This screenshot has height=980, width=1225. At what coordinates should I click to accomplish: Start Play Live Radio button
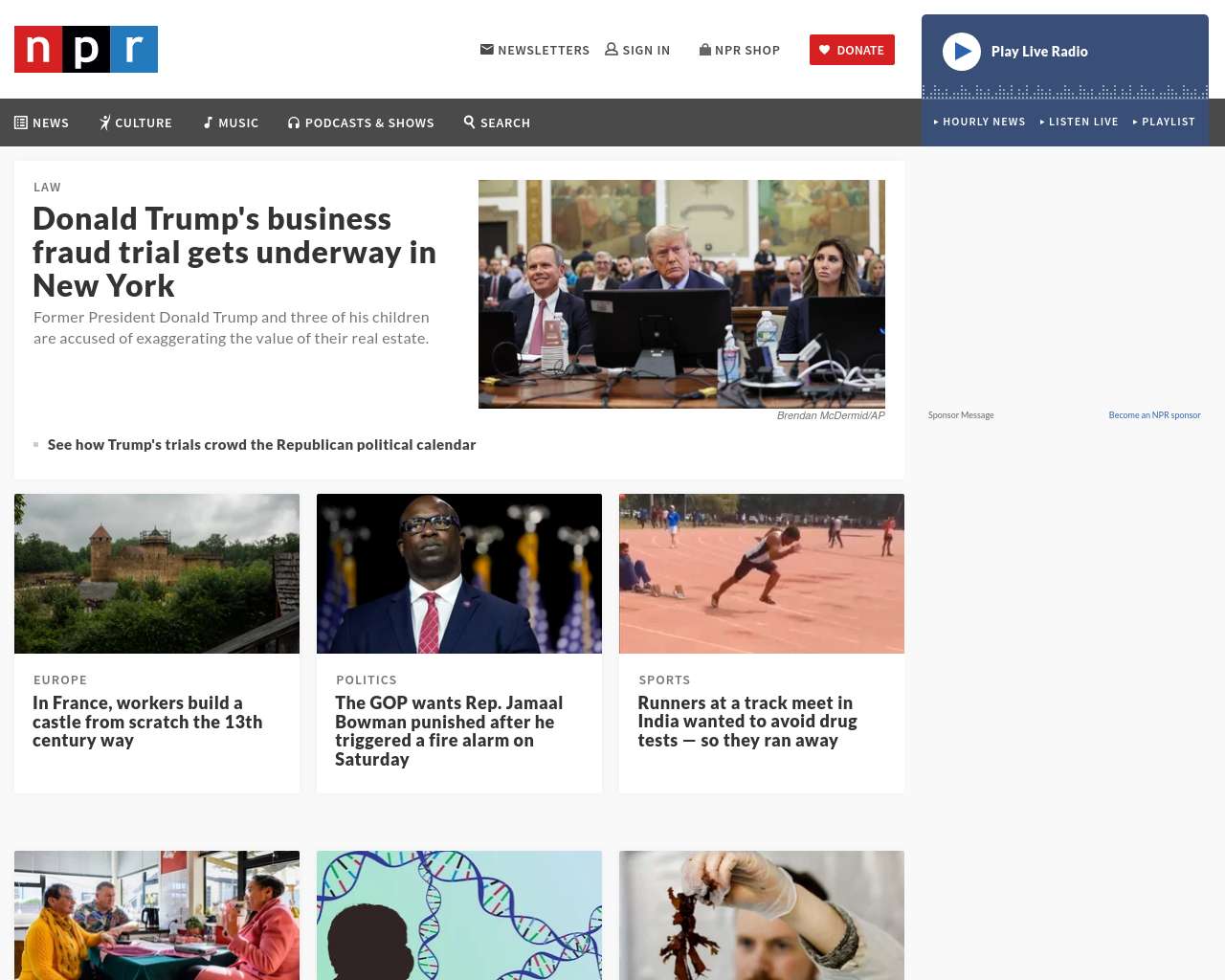tap(962, 52)
